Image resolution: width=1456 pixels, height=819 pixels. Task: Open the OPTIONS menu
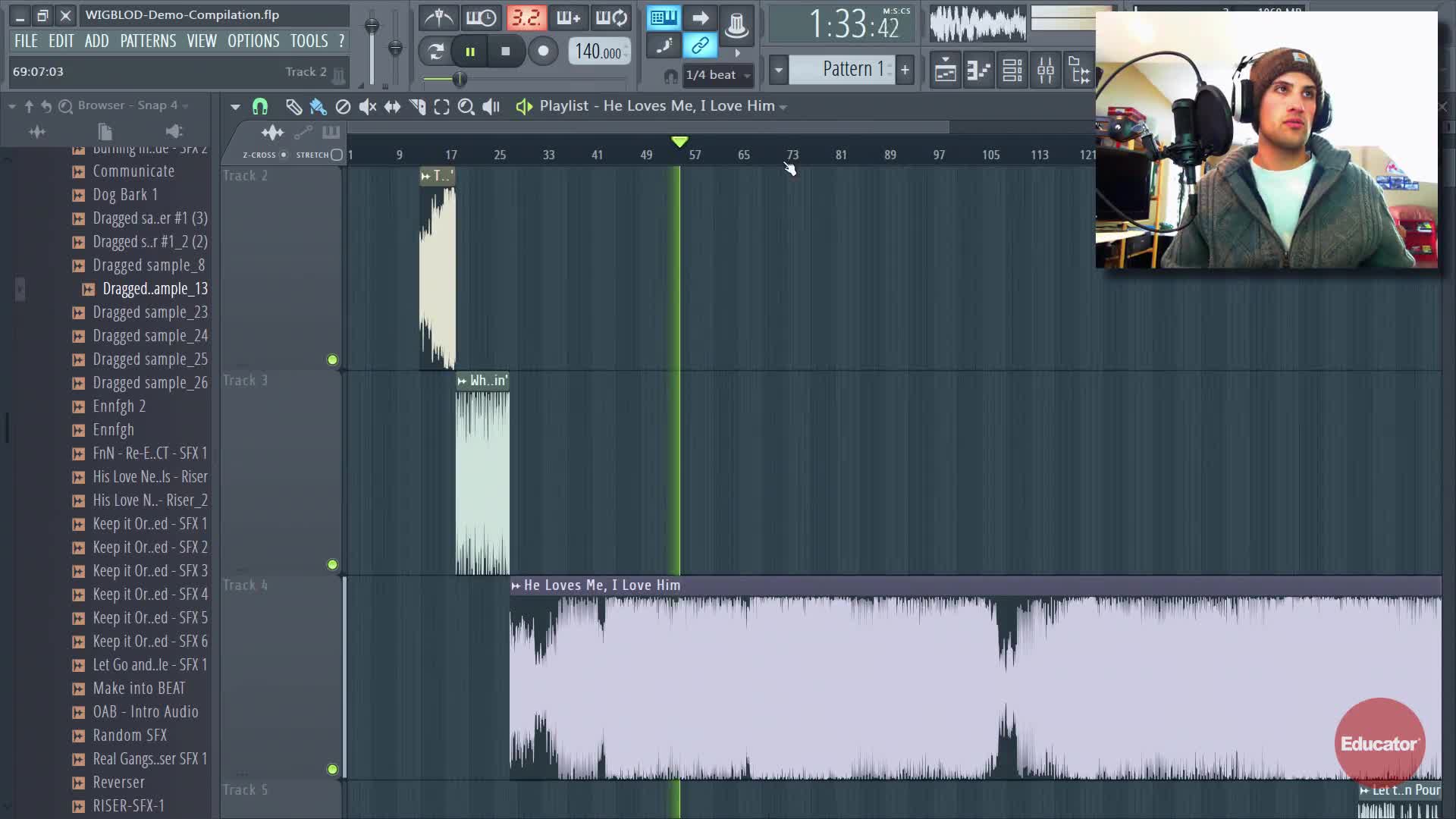pyautogui.click(x=253, y=41)
